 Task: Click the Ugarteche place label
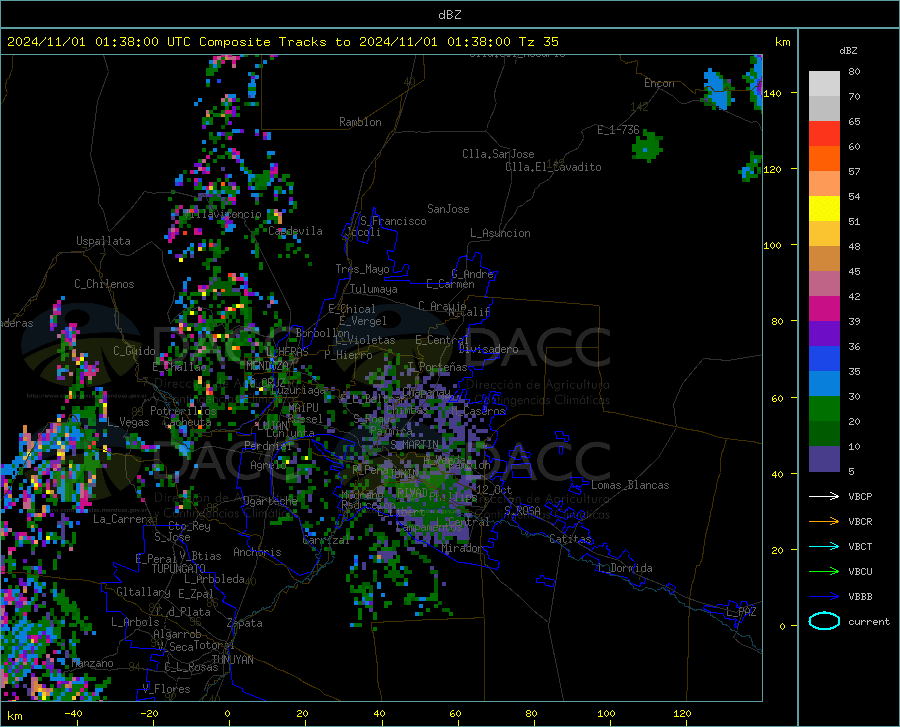point(270,501)
